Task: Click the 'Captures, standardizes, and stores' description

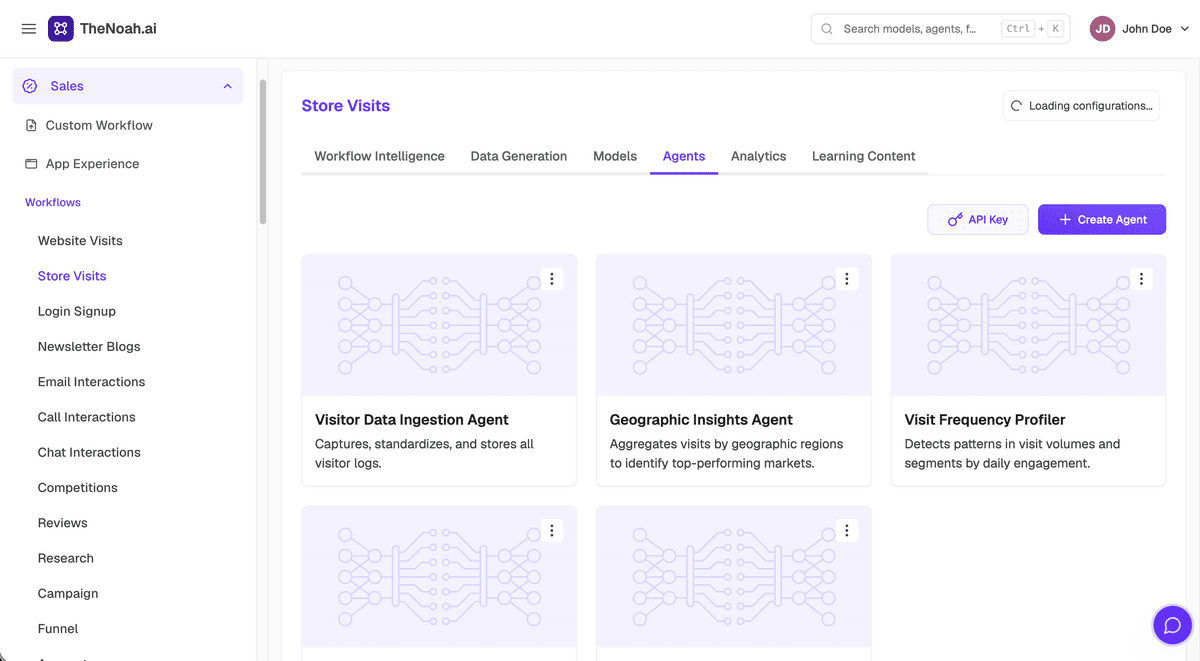Action: [x=425, y=454]
